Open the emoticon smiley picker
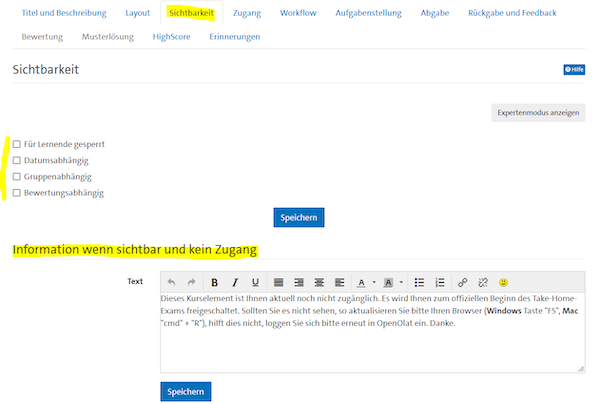This screenshot has width=600, height=404. 503,282
